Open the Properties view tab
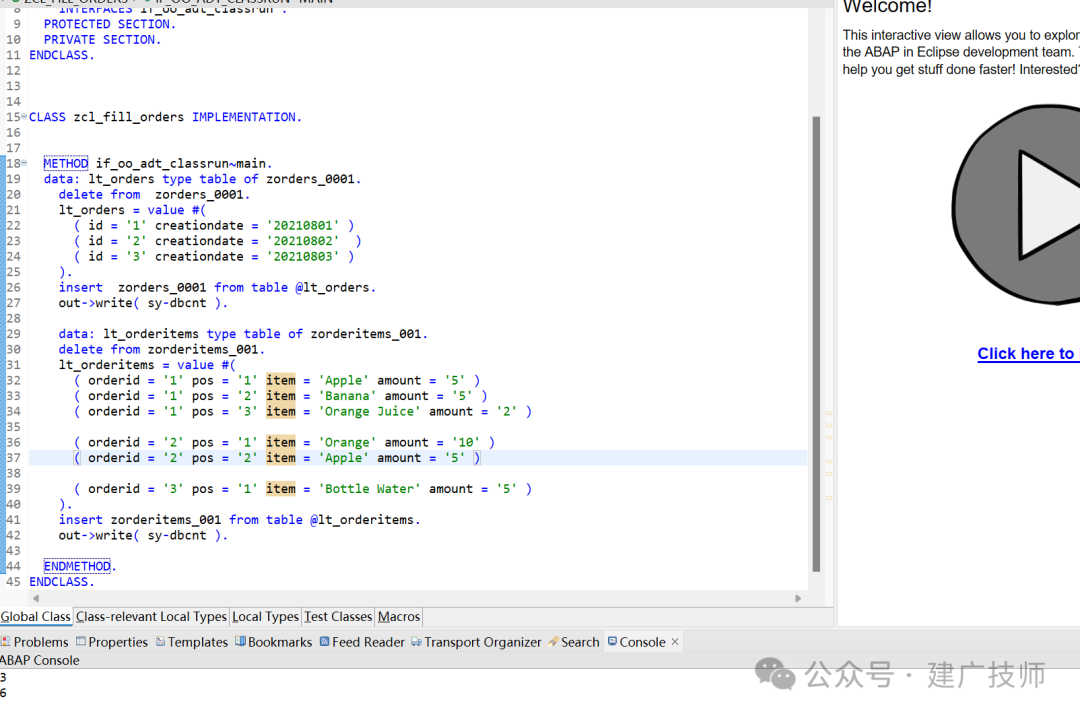1080x718 pixels. [x=112, y=642]
